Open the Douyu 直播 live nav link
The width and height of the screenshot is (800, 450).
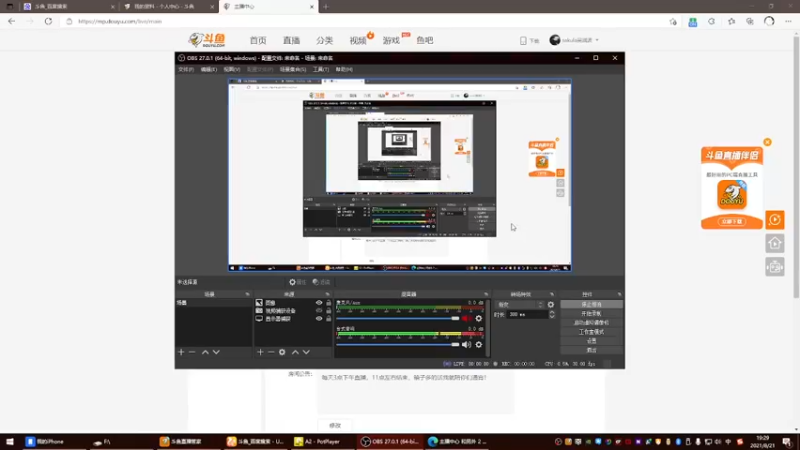coord(291,40)
